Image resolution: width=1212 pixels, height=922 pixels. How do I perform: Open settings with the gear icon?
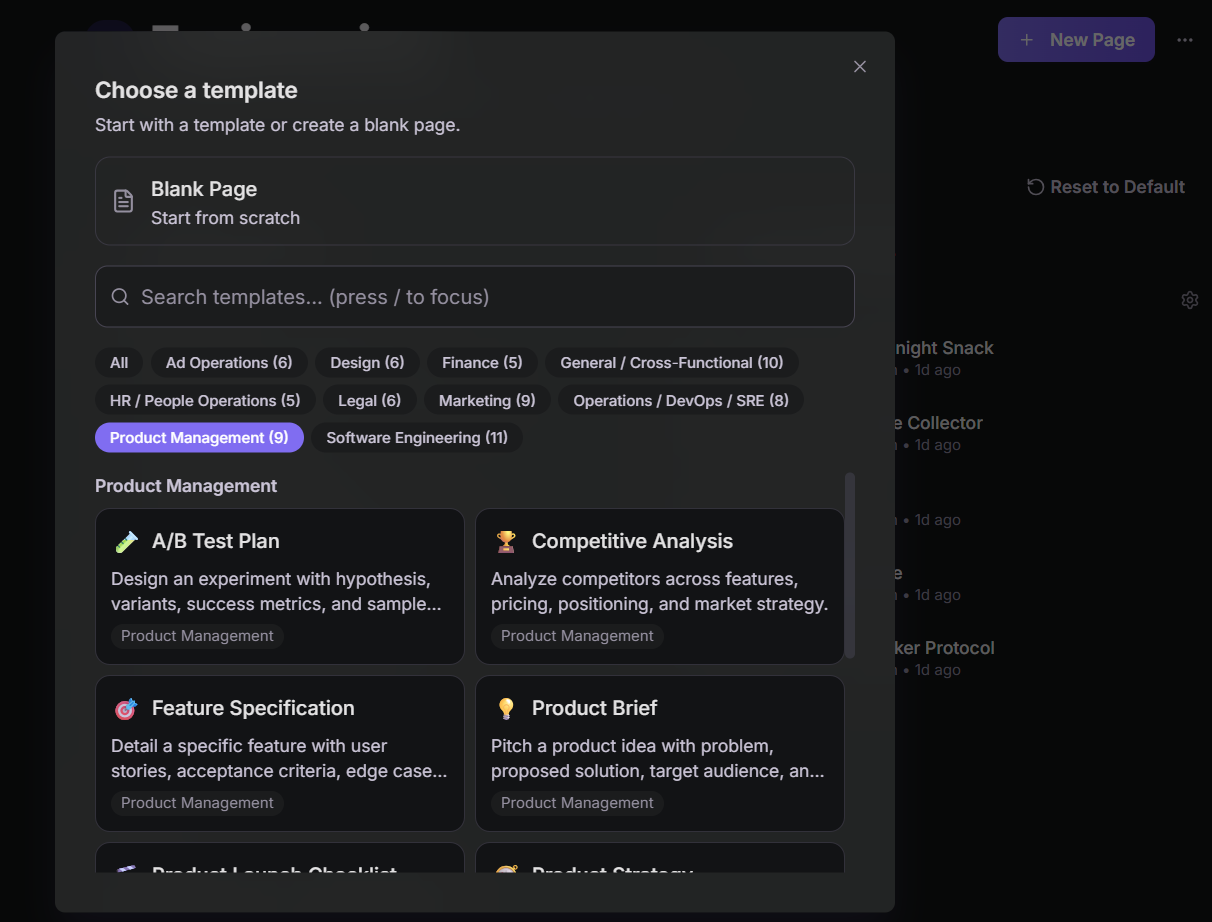[x=1189, y=300]
